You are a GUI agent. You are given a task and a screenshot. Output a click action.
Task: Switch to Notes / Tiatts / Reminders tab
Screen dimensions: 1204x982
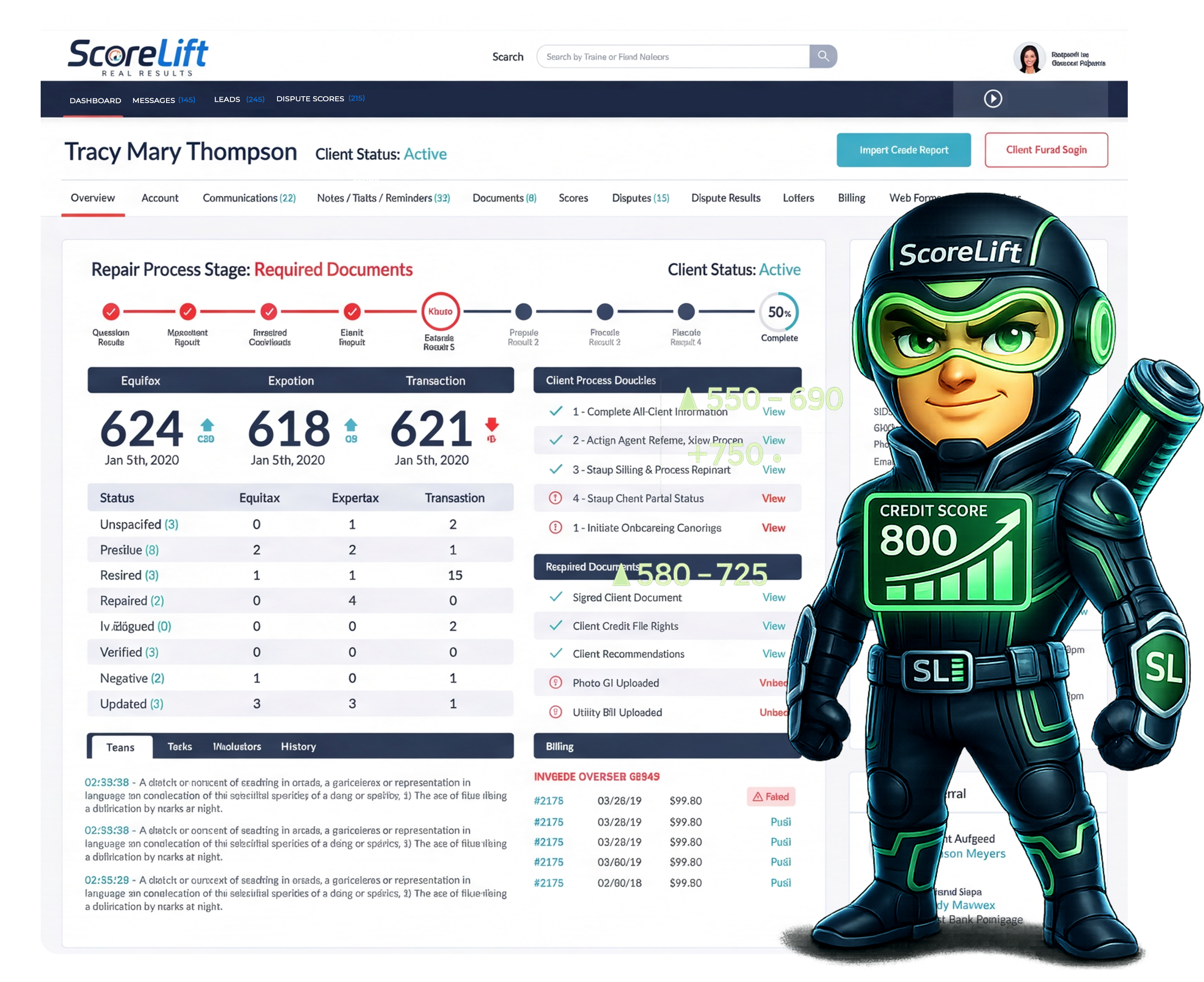tap(383, 198)
